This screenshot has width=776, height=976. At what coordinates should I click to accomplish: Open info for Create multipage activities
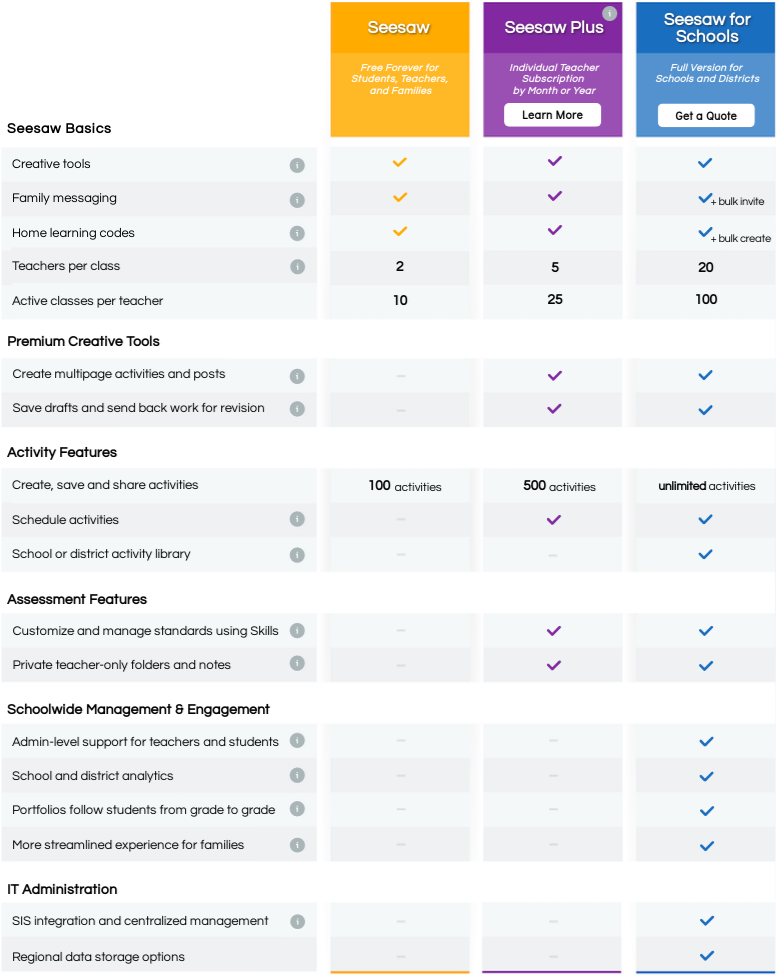[297, 376]
